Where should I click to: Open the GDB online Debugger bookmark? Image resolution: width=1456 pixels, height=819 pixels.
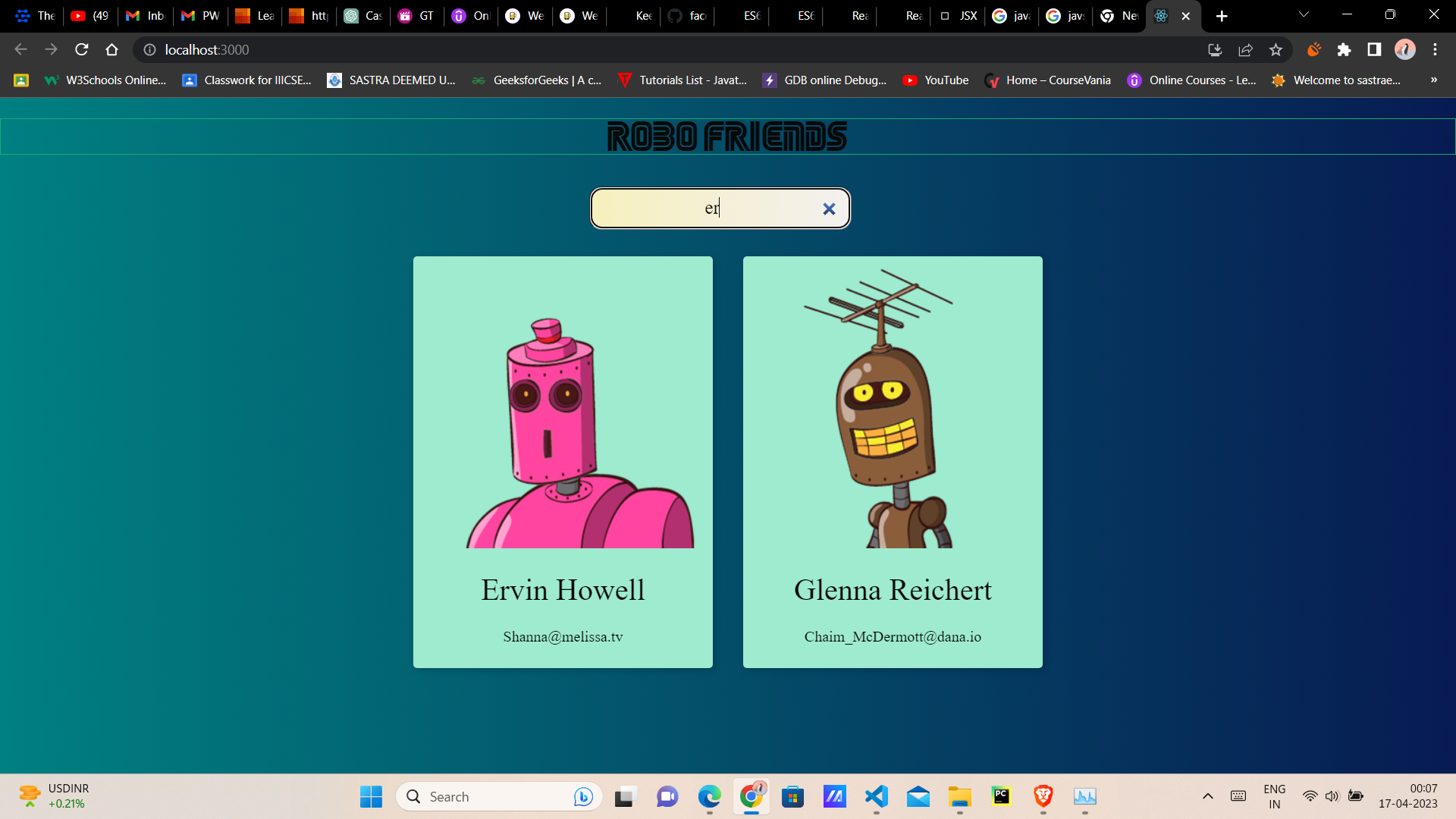pos(824,80)
